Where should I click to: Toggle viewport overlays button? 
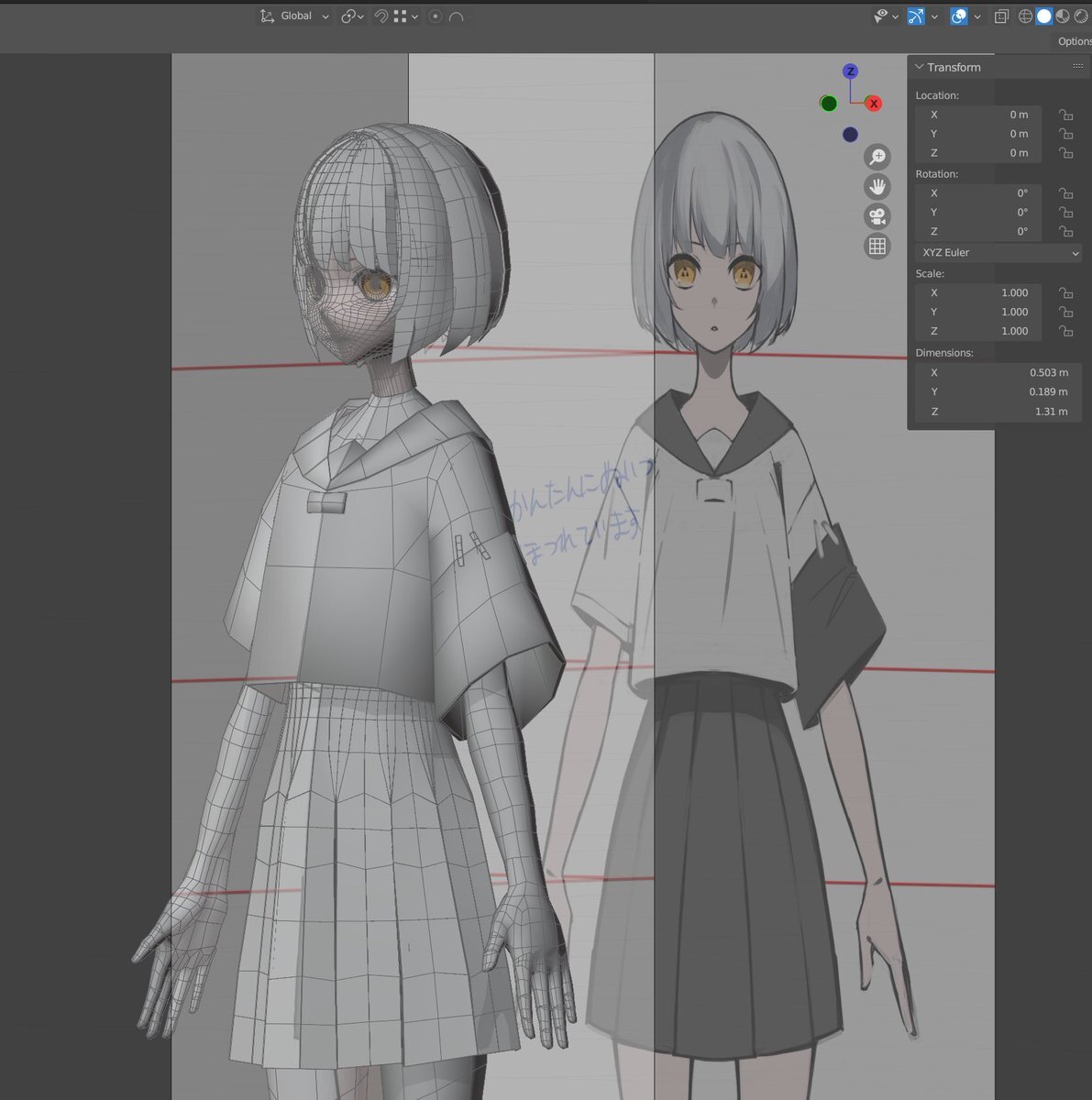(958, 16)
